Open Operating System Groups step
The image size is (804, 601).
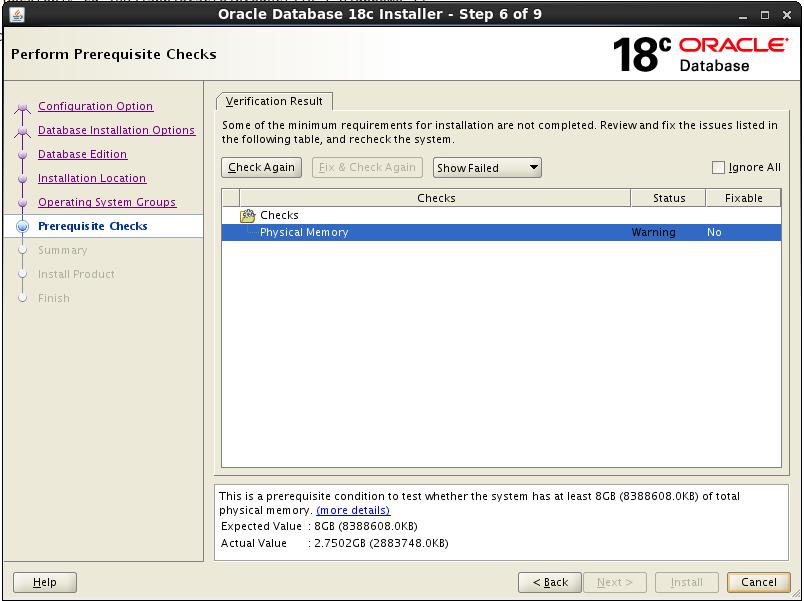[106, 203]
